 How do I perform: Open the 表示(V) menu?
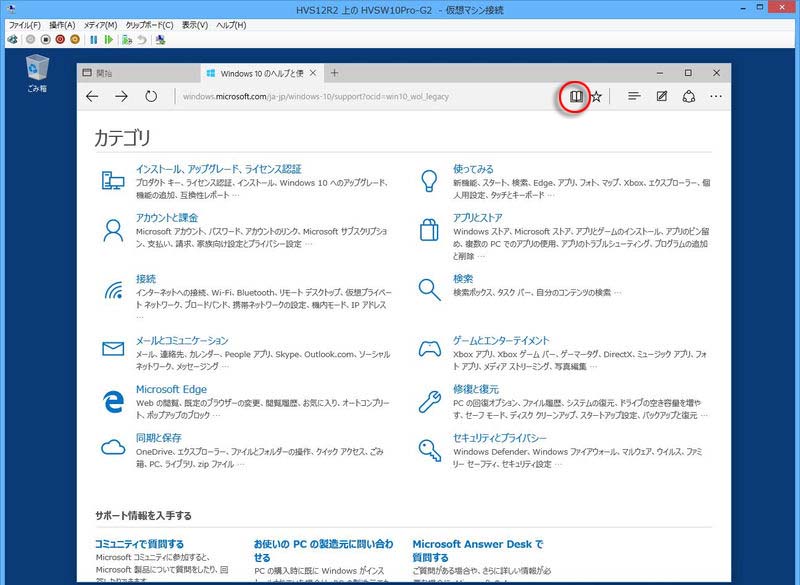point(195,24)
